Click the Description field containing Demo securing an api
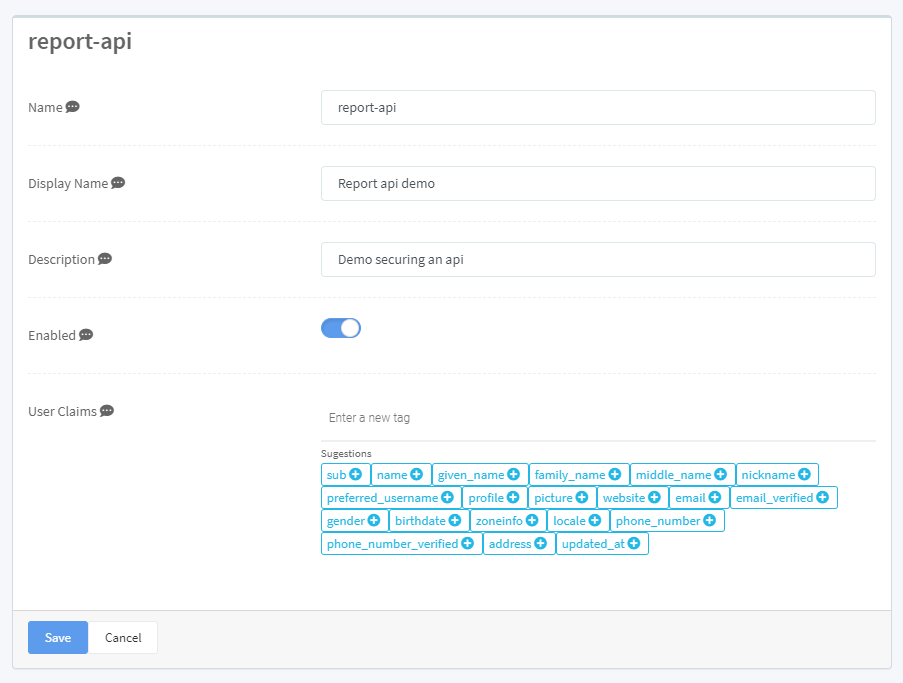 tap(597, 259)
